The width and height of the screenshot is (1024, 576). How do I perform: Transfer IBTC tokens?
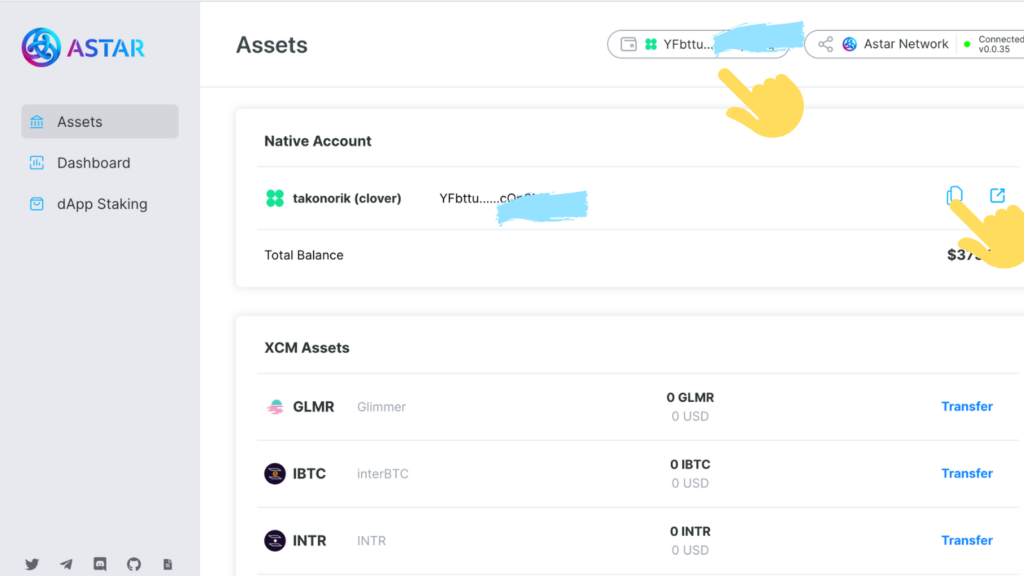coord(967,473)
